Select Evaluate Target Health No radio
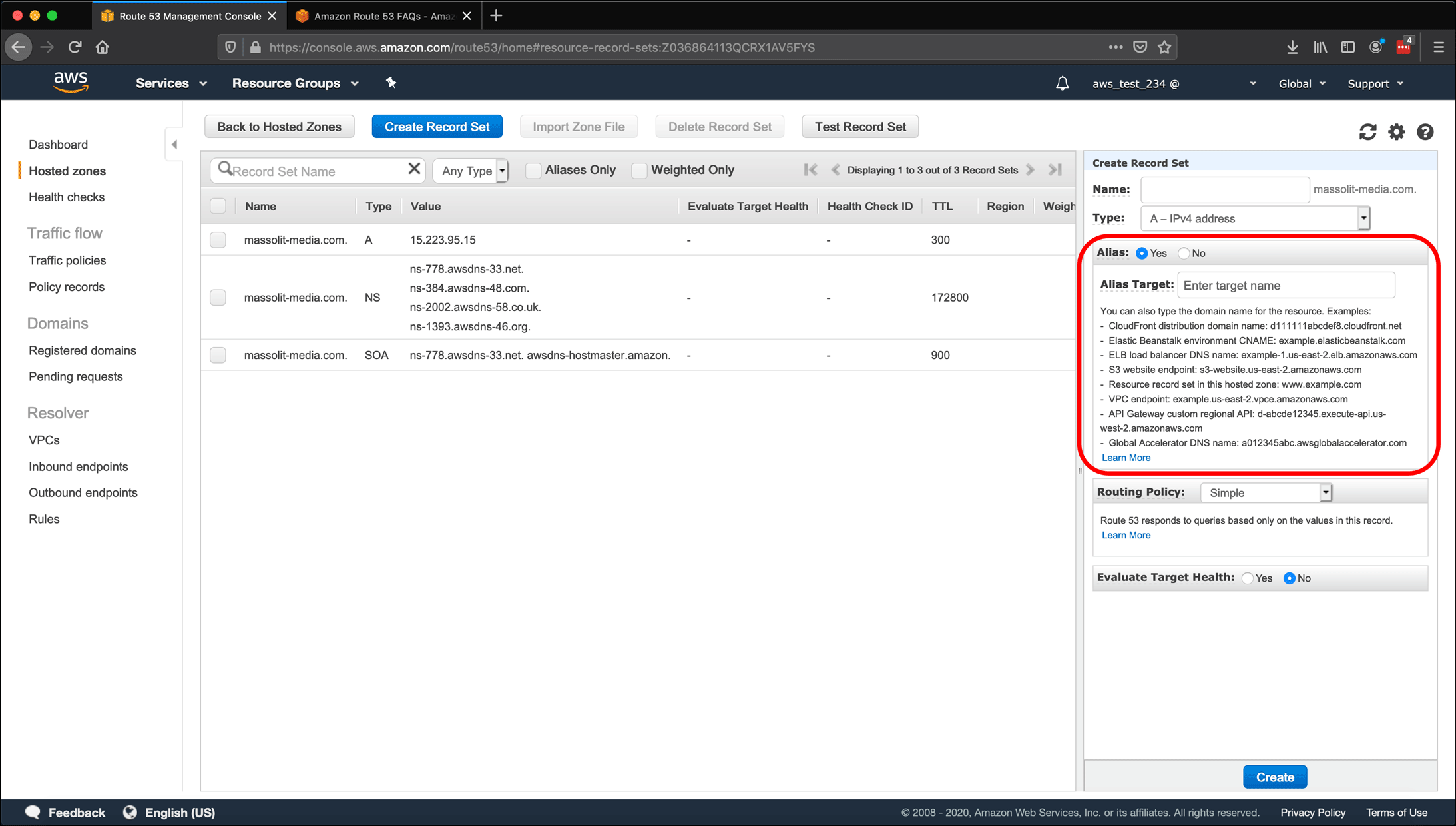 point(1290,578)
